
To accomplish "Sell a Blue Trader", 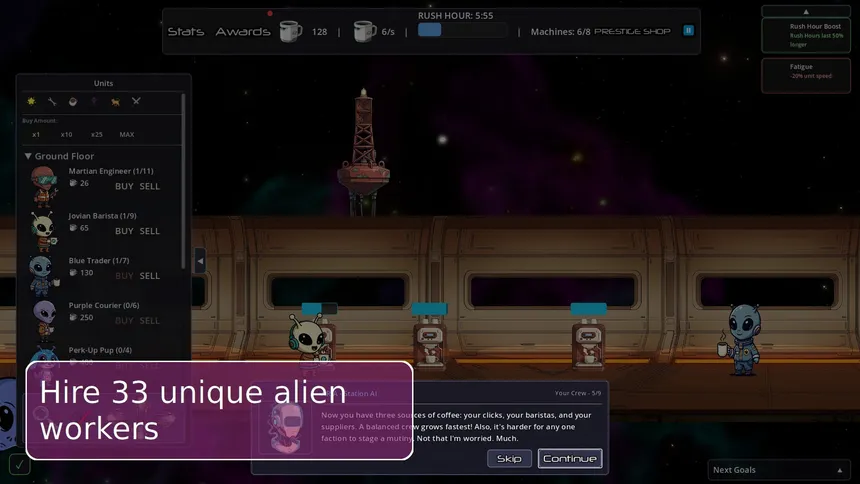I will coord(149,275).
